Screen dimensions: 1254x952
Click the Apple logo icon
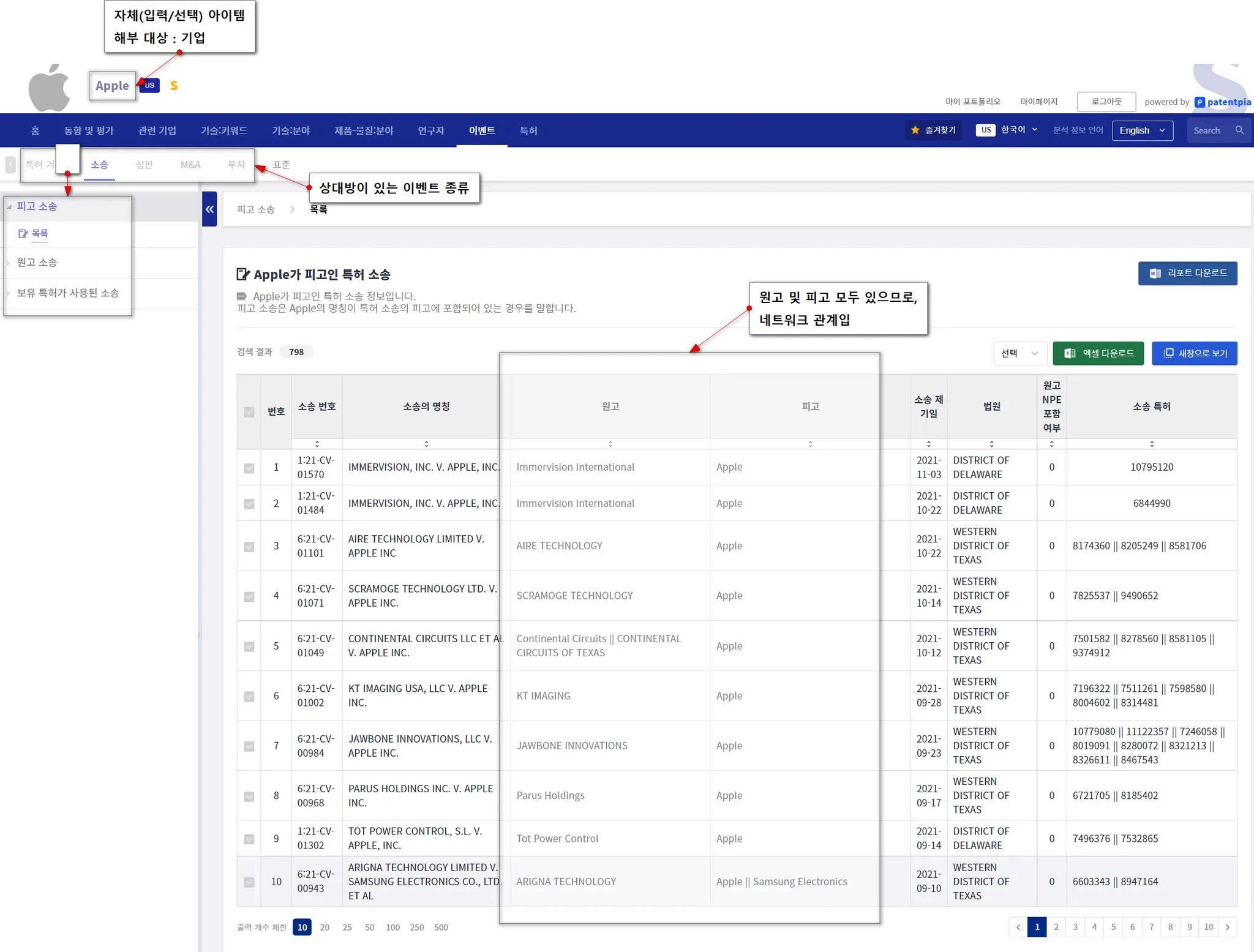click(x=49, y=87)
